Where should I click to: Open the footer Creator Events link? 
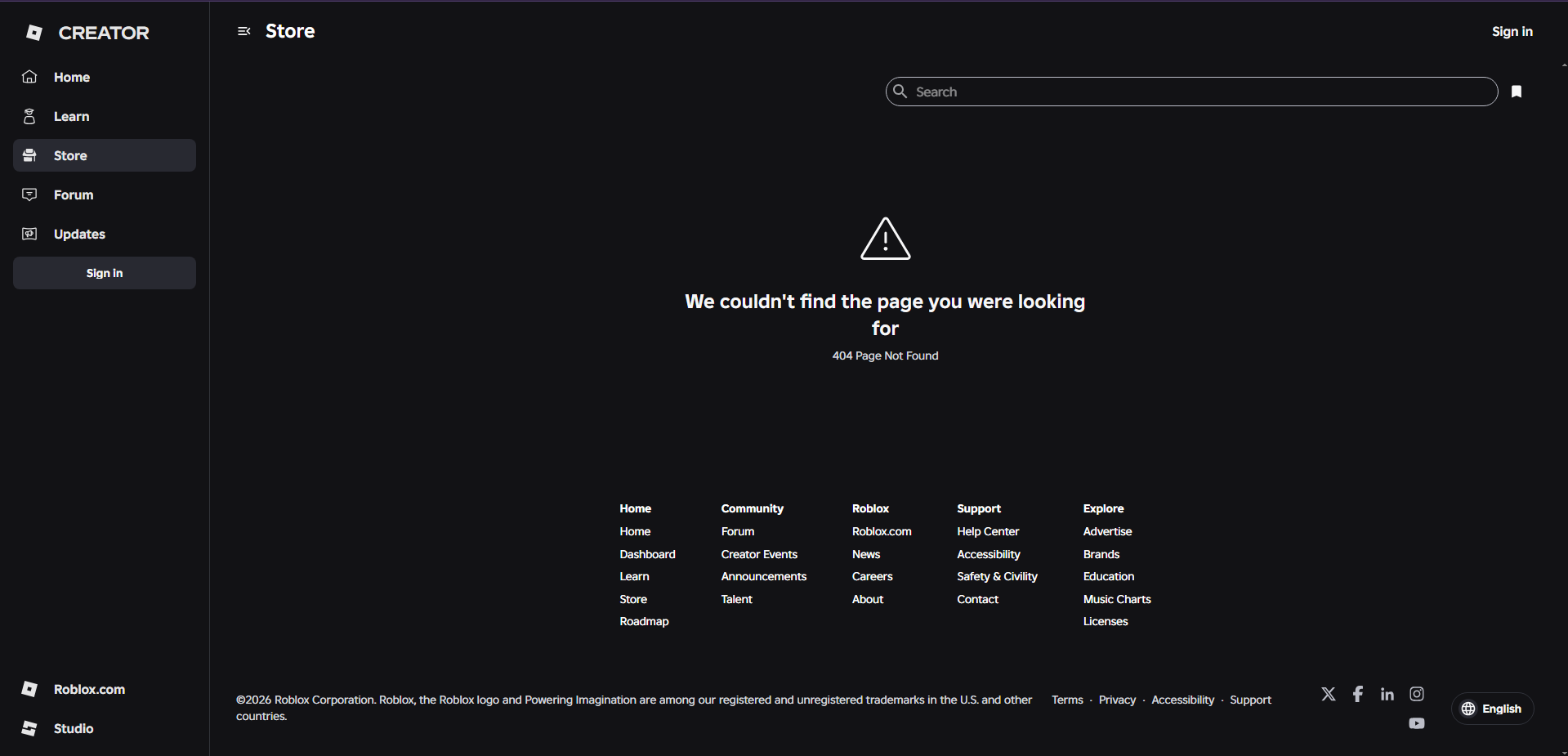(x=759, y=554)
